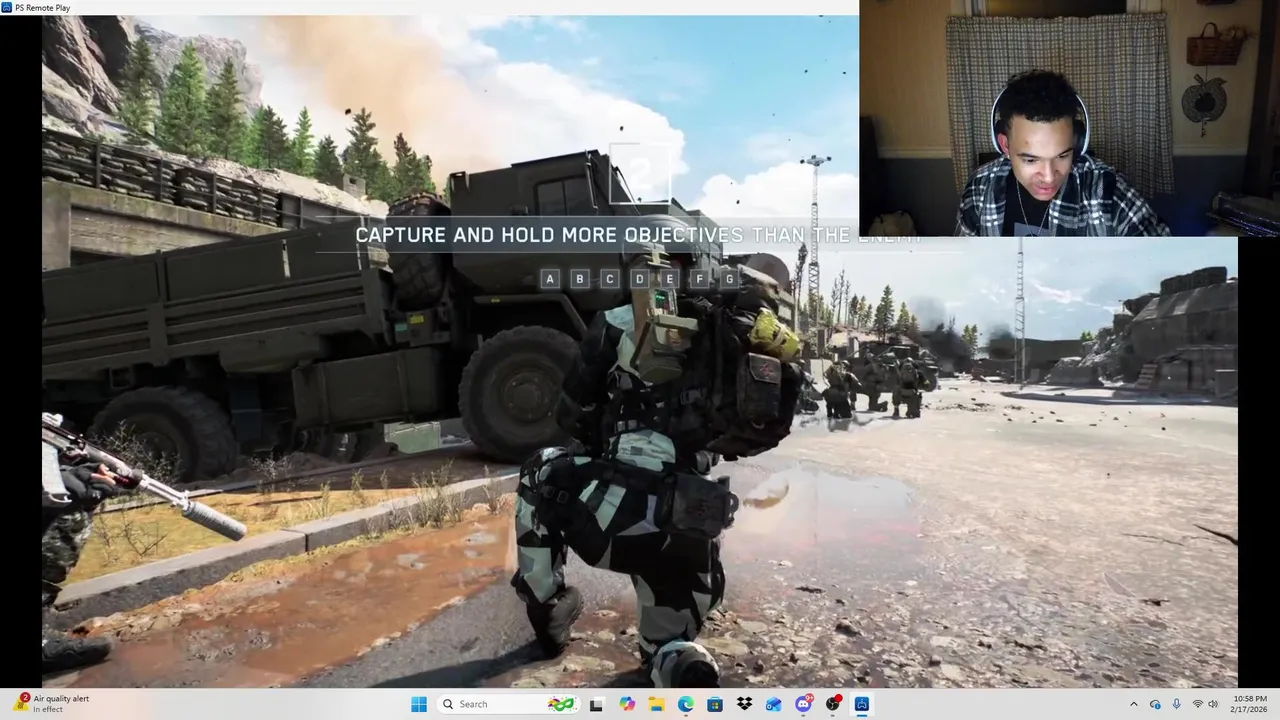This screenshot has width=1280, height=720.
Task: Open Microsoft Store from the taskbar
Action: pyautogui.click(x=715, y=704)
